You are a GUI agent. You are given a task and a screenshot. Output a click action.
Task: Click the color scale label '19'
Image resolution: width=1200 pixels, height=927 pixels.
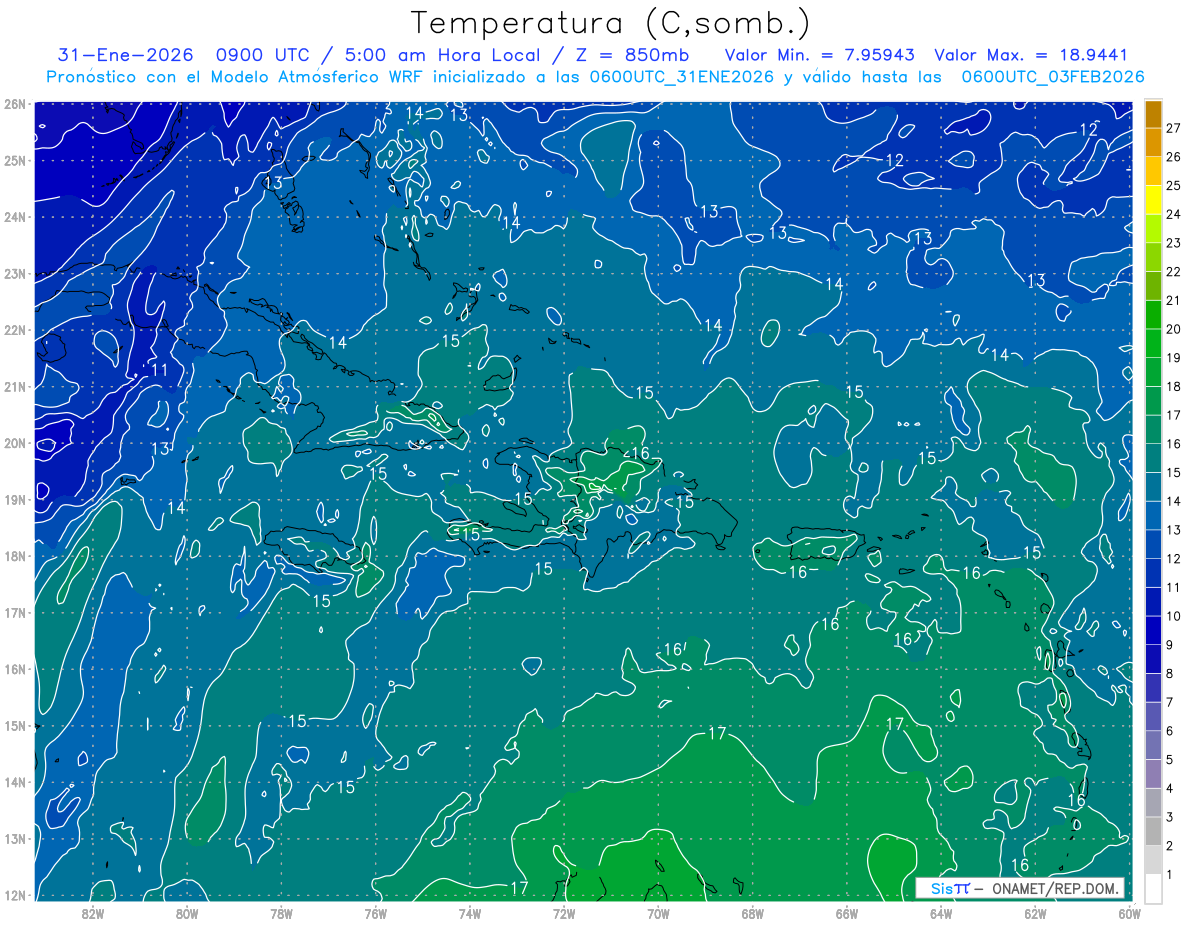[x=1173, y=358]
